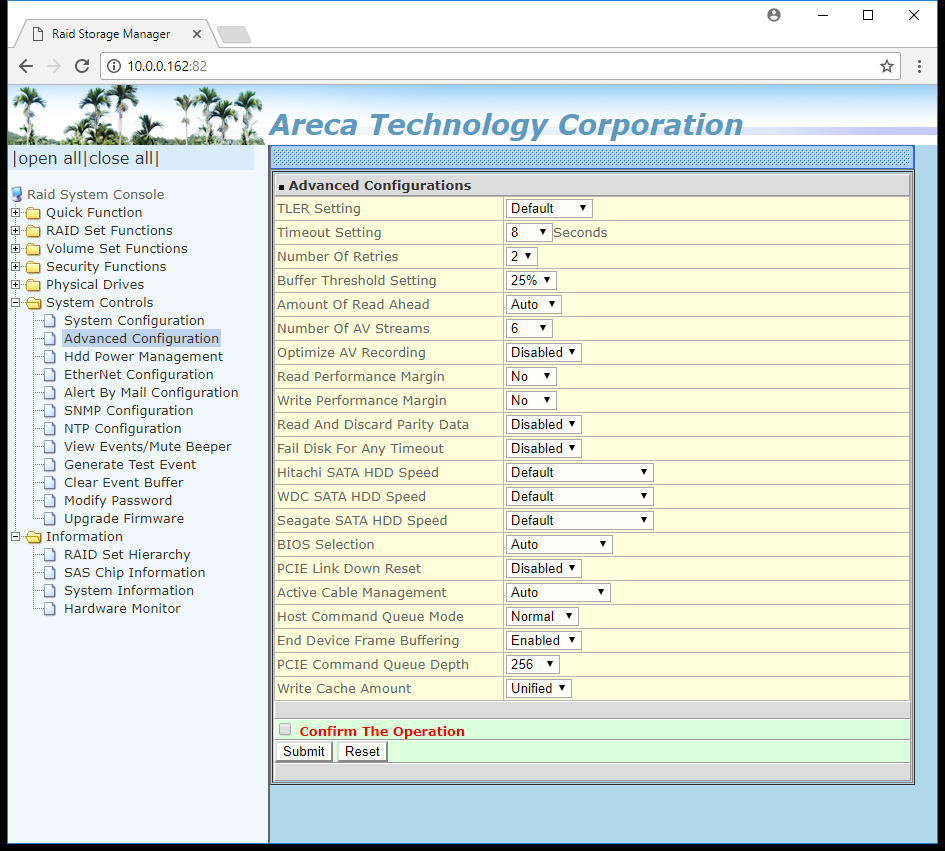Open the Timeout Setting seconds dropdown
Screen dimensions: 945x851
(x=529, y=233)
